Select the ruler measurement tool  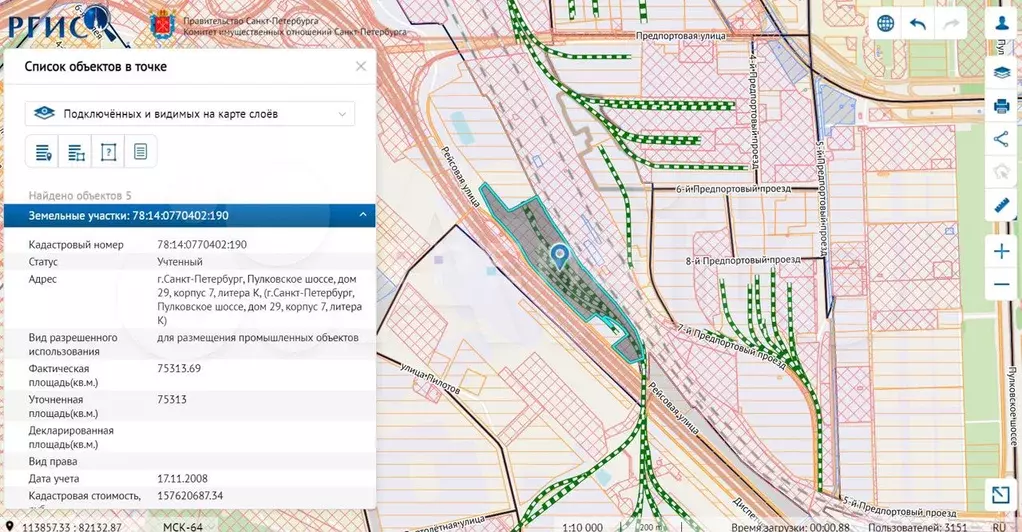(x=1002, y=206)
